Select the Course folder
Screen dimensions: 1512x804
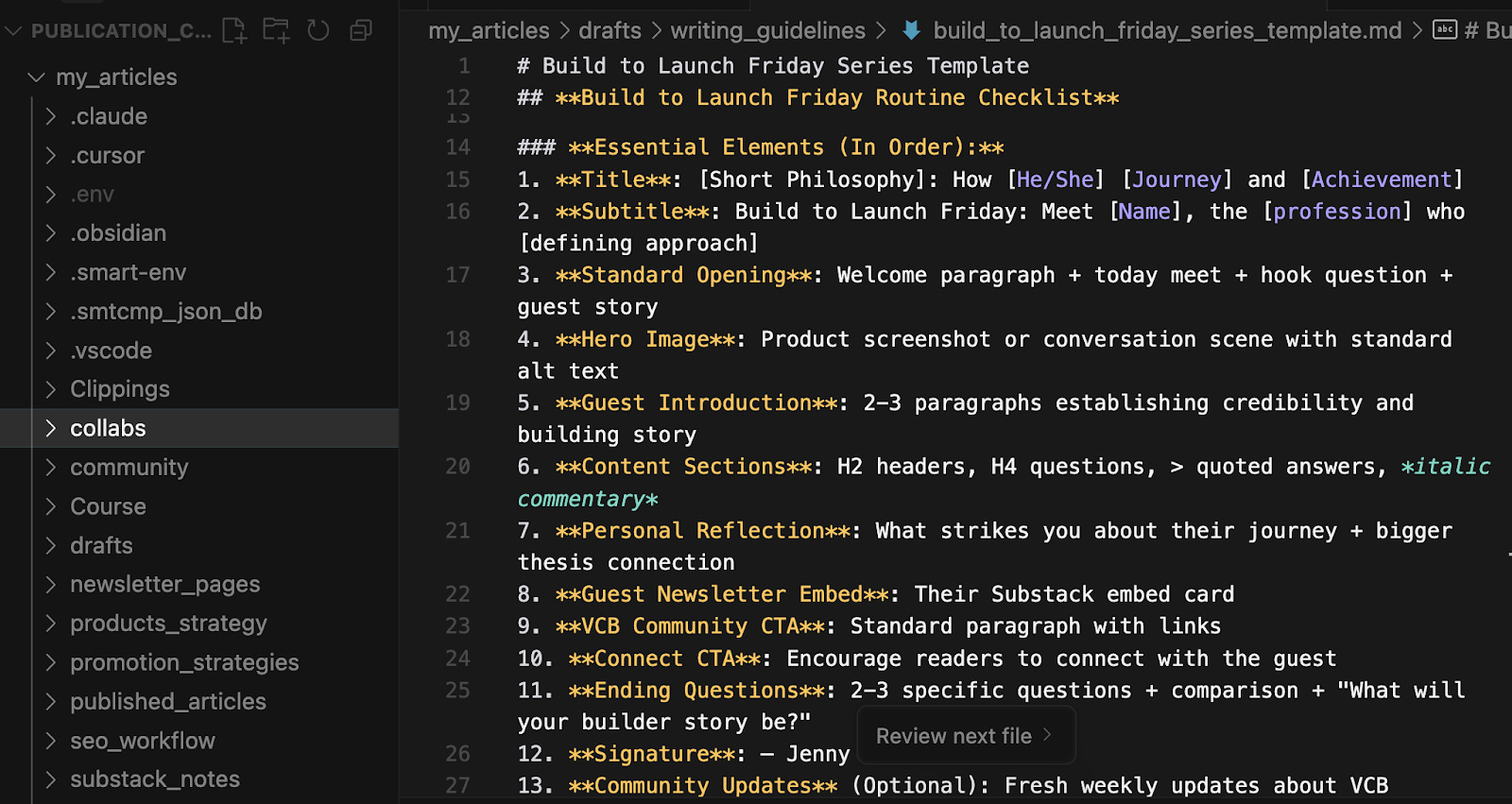[x=108, y=506]
